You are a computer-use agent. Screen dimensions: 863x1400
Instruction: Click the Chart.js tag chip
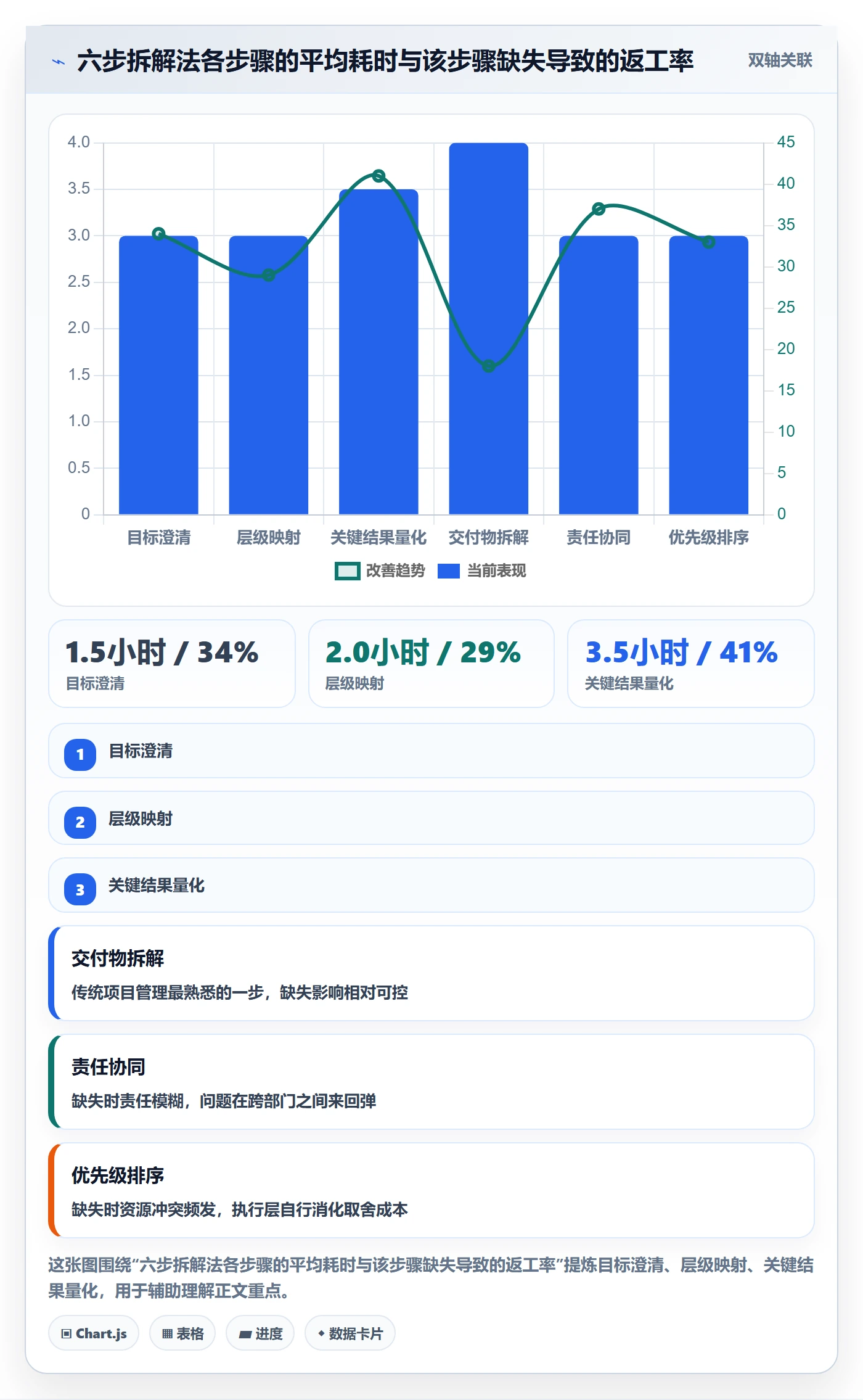(94, 1333)
